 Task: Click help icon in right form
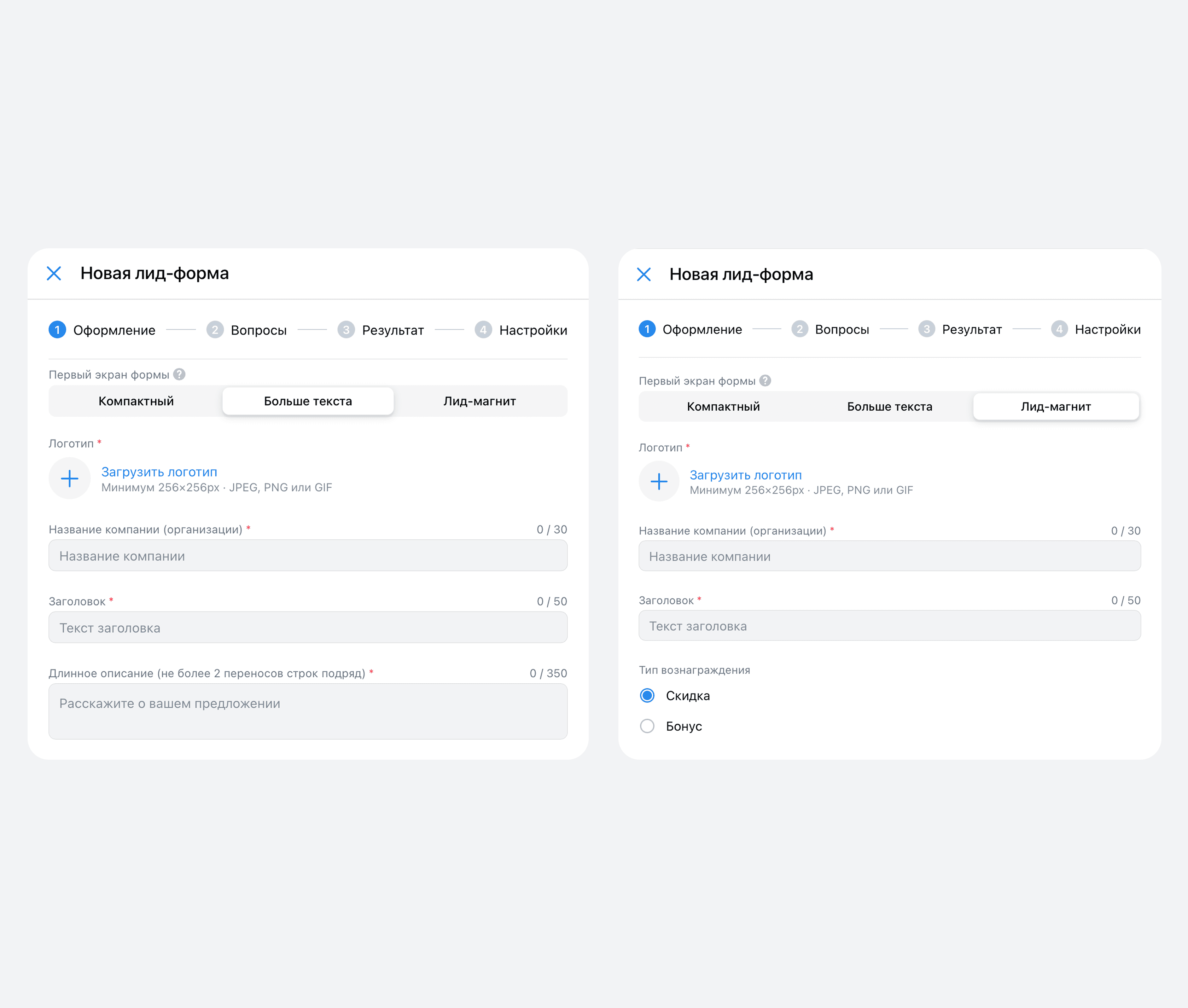pos(765,381)
